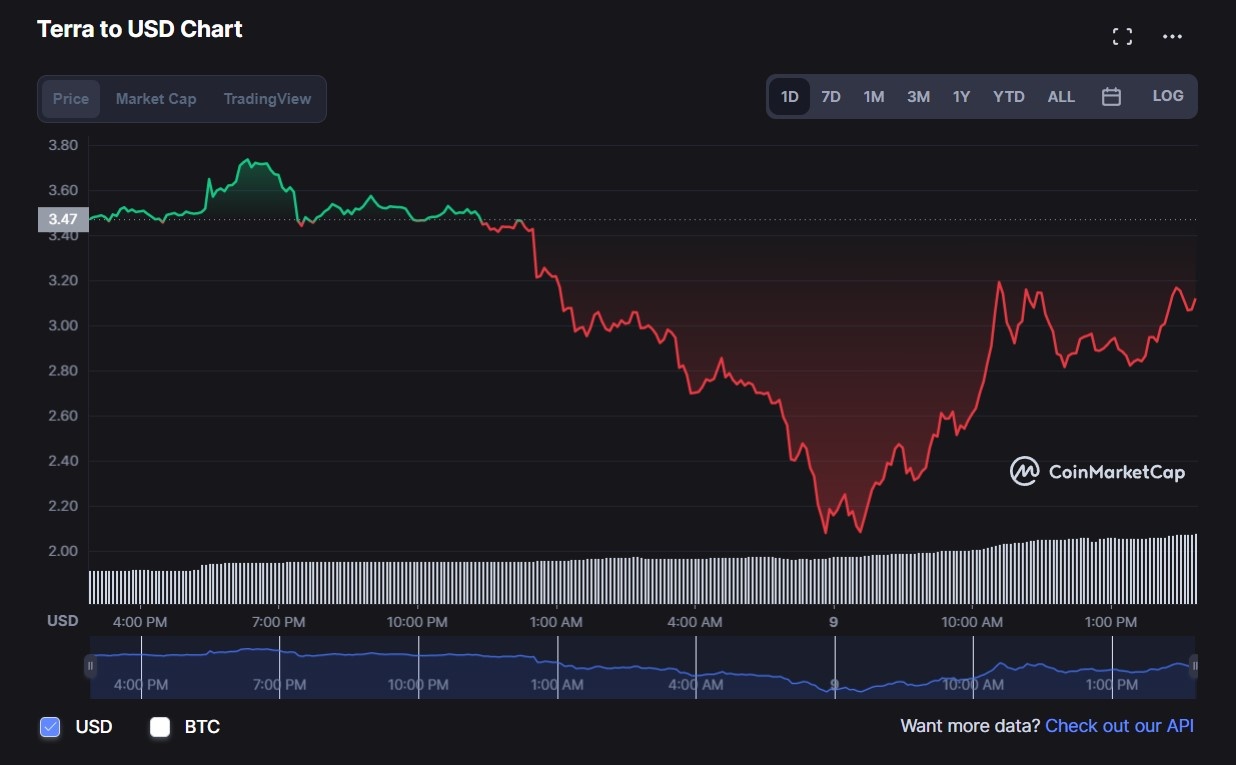Select the 1M time range button
This screenshot has width=1236, height=765.
[x=873, y=96]
